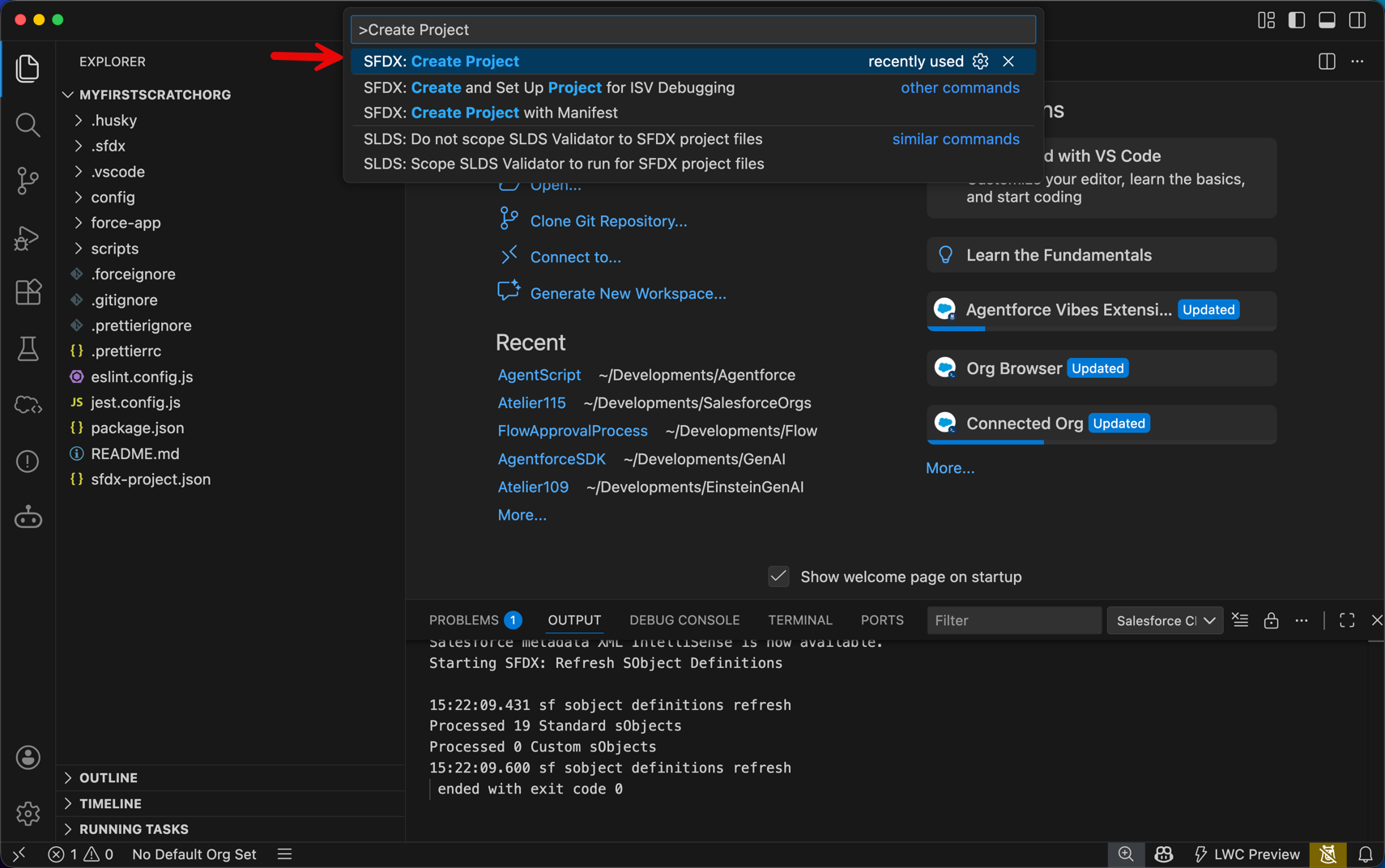The image size is (1385, 868).
Task: Open the Org Browser cloud icon
Action: (x=28, y=405)
